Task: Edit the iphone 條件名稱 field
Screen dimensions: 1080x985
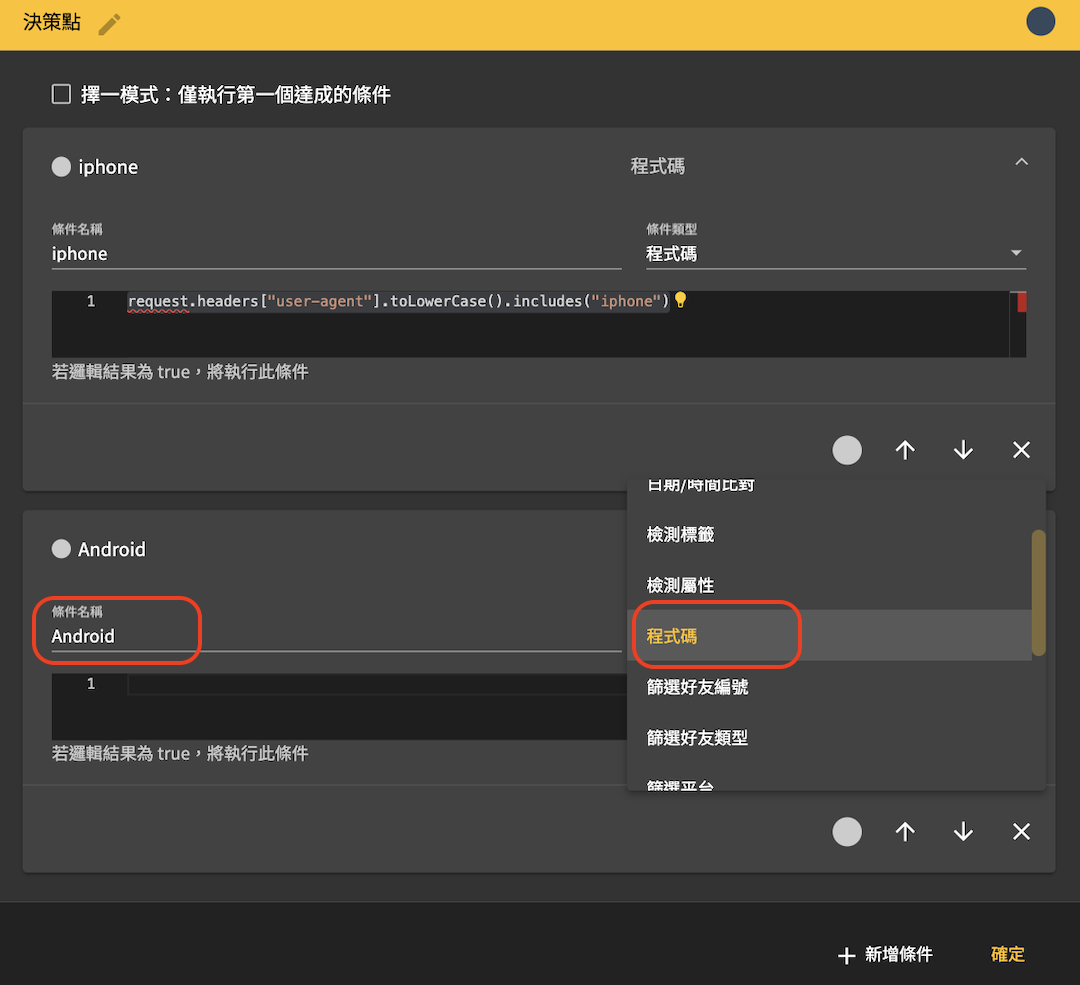Action: pyautogui.click(x=336, y=253)
